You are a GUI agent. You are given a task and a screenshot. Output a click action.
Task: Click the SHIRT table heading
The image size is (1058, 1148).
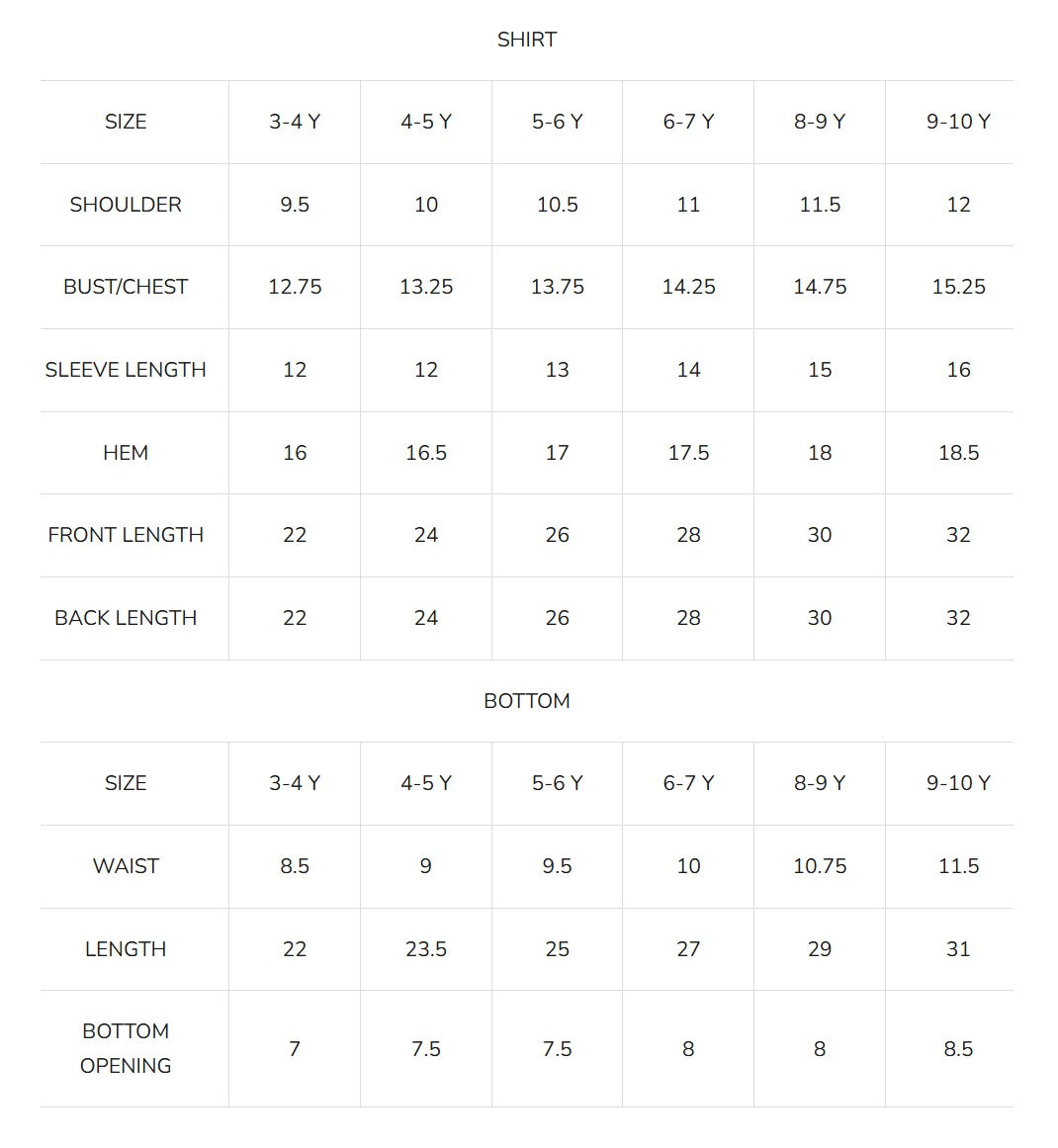(526, 40)
